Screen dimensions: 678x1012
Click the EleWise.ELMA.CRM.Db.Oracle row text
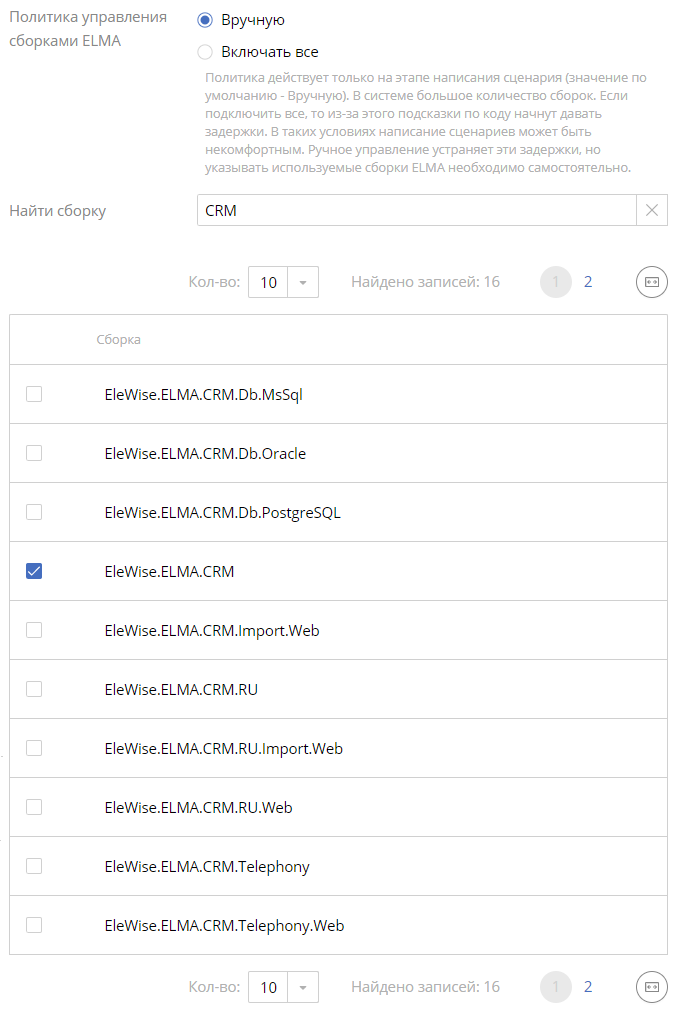205,454
